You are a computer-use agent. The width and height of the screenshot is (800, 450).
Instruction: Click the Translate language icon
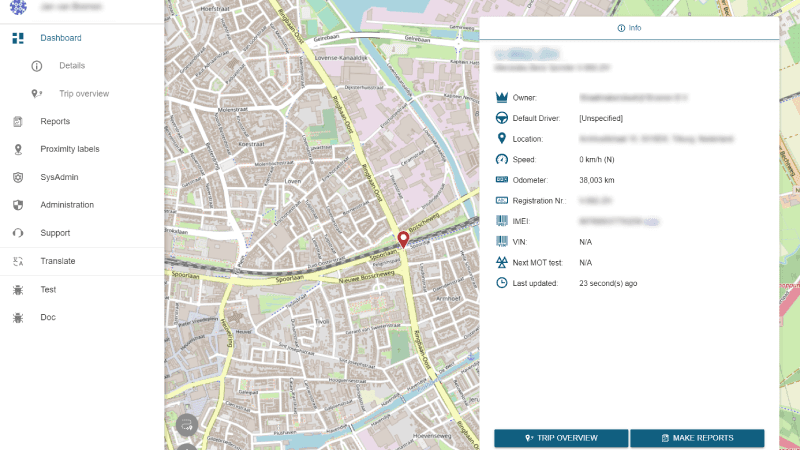point(18,261)
